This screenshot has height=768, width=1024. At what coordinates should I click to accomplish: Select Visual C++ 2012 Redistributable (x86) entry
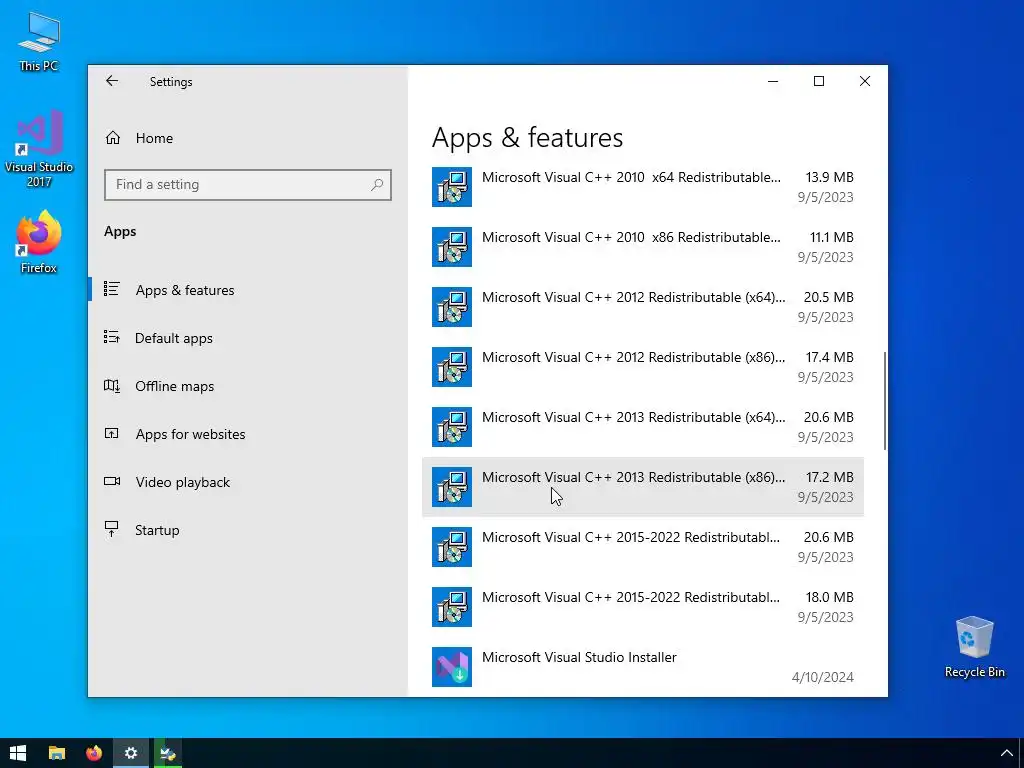pyautogui.click(x=643, y=367)
